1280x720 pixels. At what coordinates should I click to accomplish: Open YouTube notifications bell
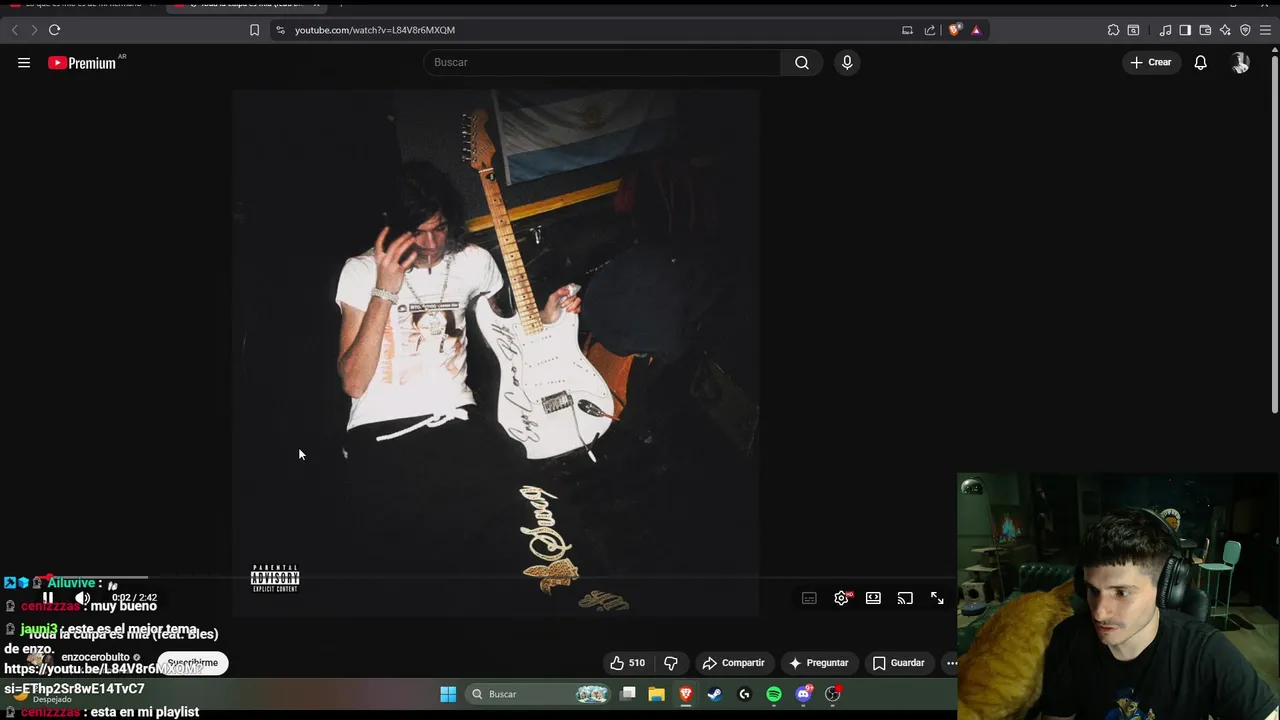coord(1201,62)
